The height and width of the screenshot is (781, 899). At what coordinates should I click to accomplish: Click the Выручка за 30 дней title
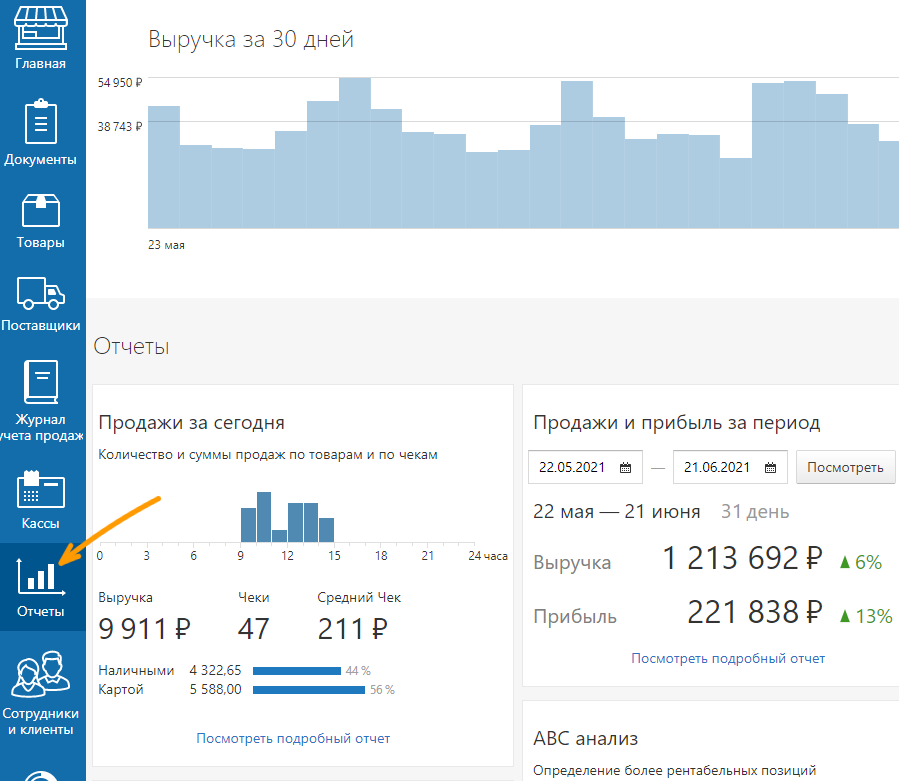(x=251, y=40)
